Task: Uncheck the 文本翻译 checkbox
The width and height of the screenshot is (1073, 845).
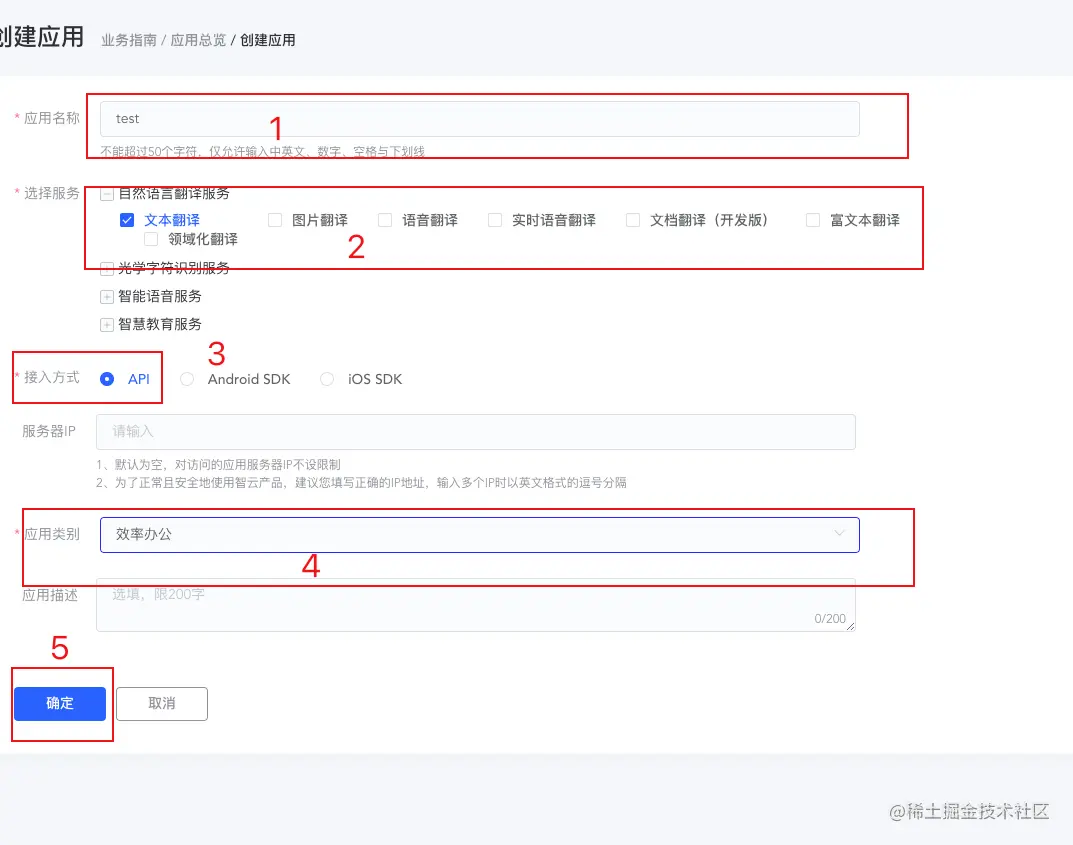Action: pyautogui.click(x=127, y=220)
